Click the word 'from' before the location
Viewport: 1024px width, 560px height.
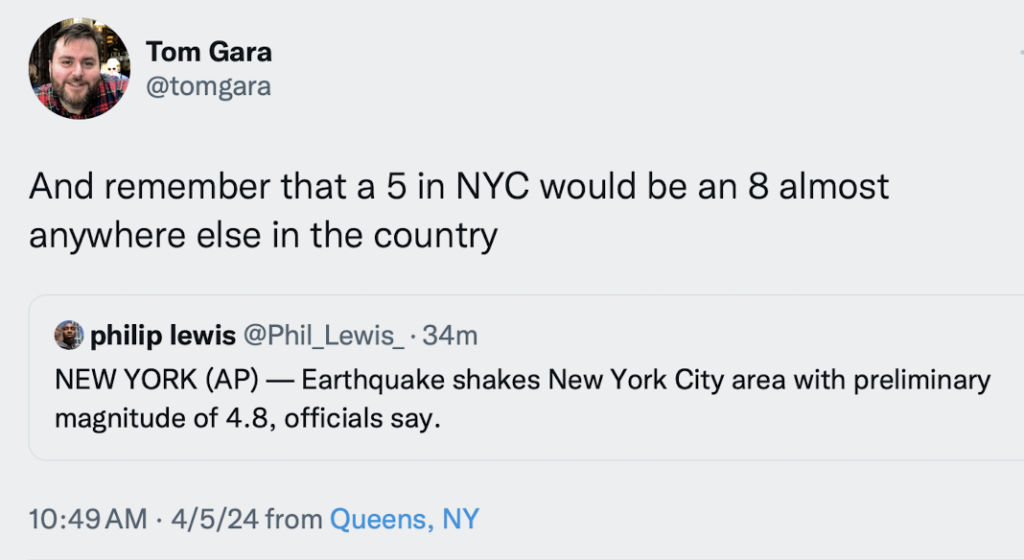[294, 519]
